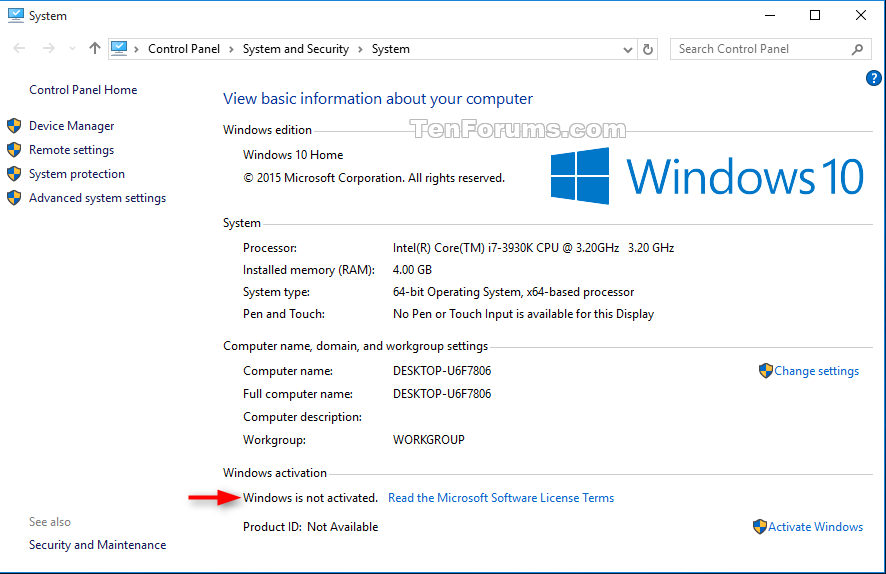
Task: Open Security and Maintenance link
Action: (x=98, y=545)
